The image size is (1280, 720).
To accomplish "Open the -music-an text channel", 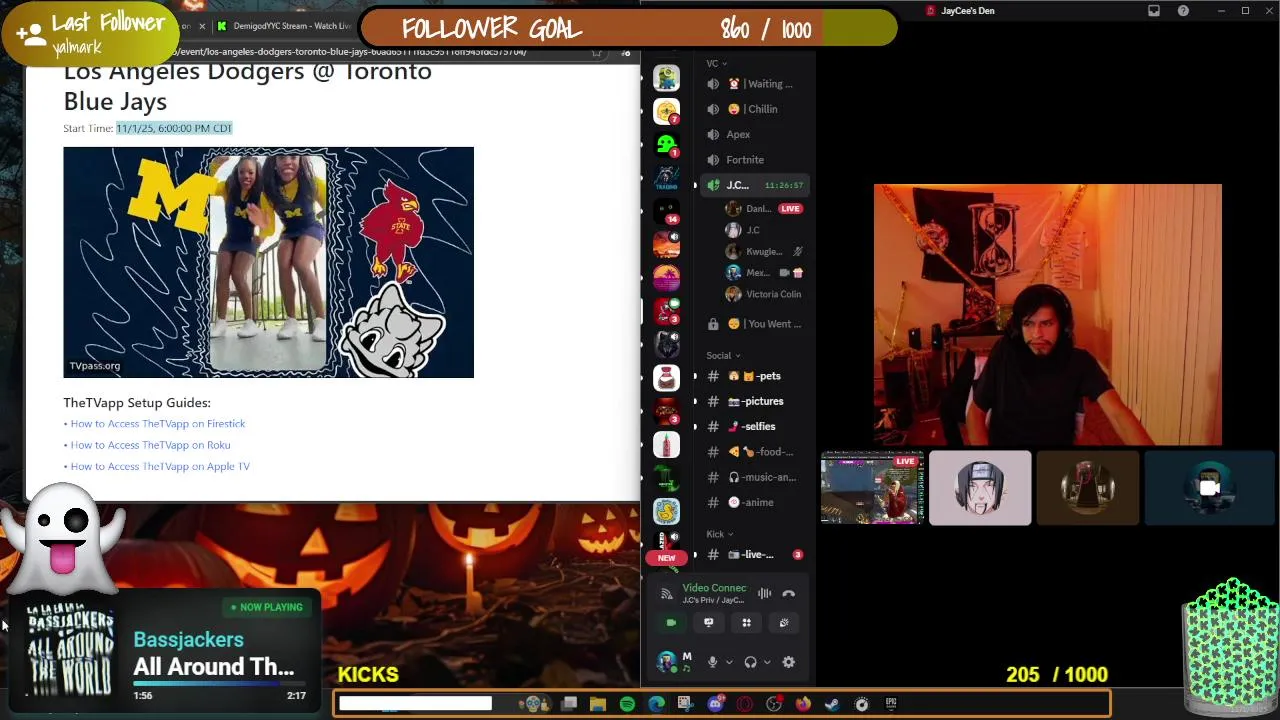I will pos(753,477).
